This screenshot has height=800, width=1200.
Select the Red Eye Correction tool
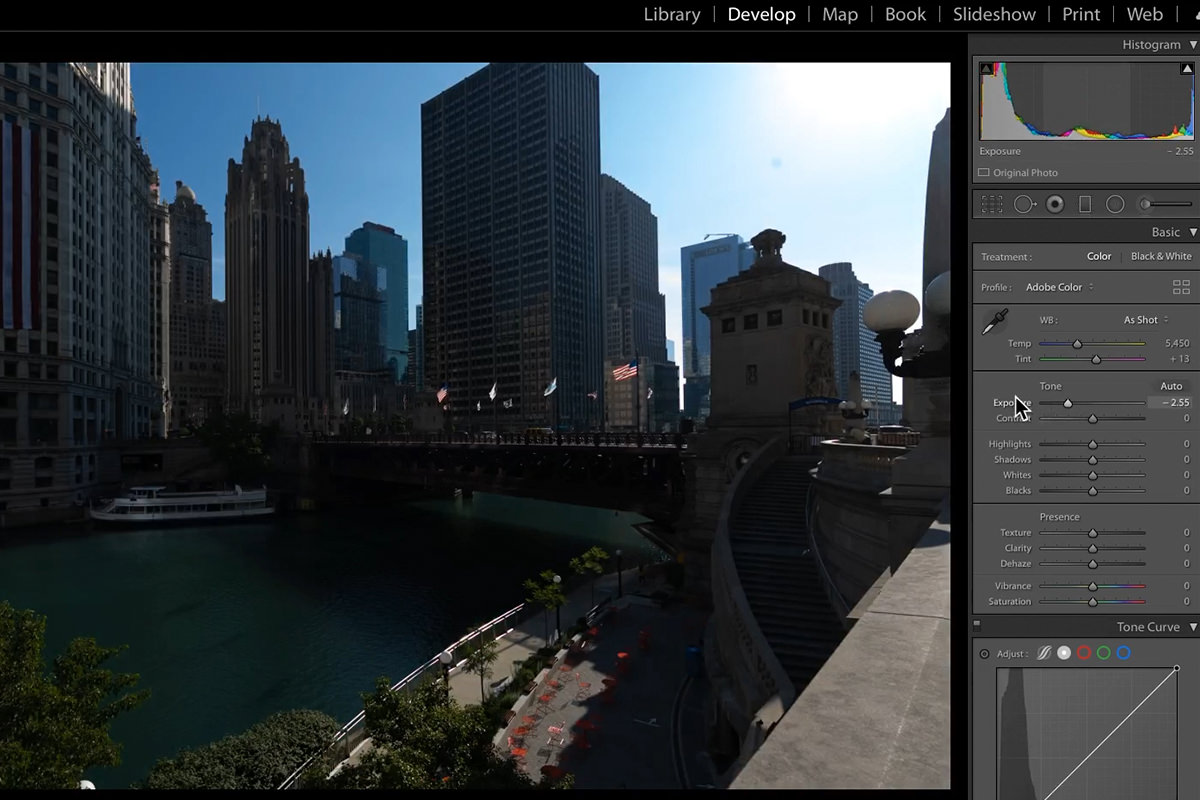pyautogui.click(x=1053, y=204)
